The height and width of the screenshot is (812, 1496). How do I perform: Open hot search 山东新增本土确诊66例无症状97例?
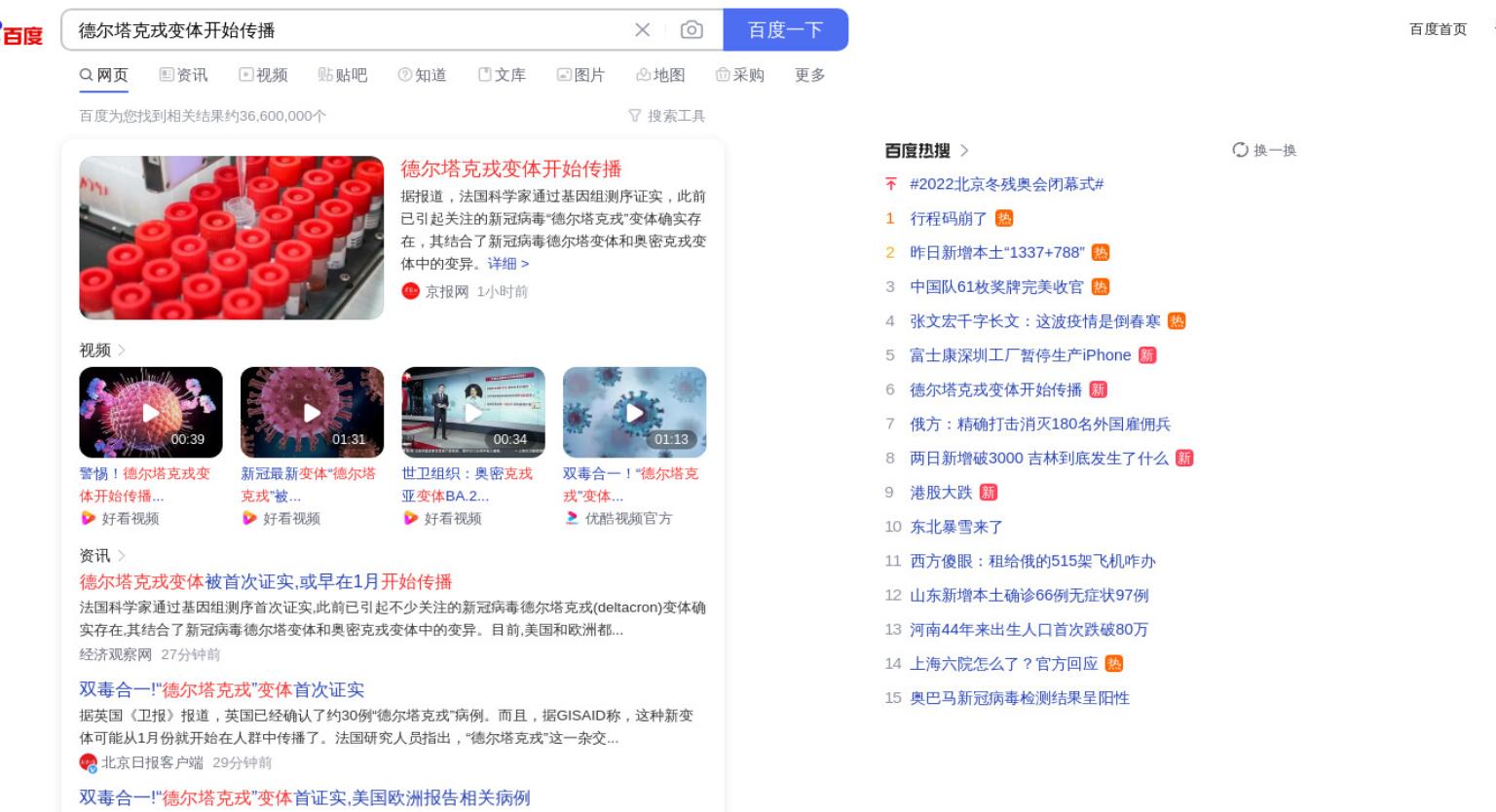[x=1029, y=595]
